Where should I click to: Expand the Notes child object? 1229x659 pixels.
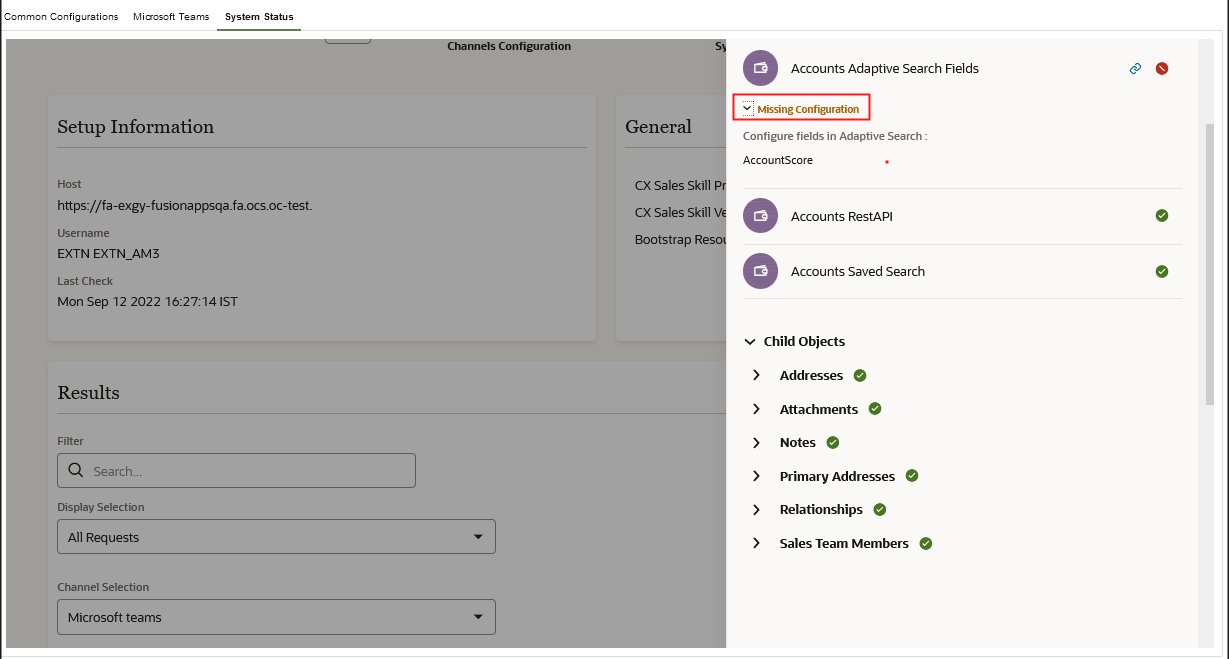coord(757,442)
